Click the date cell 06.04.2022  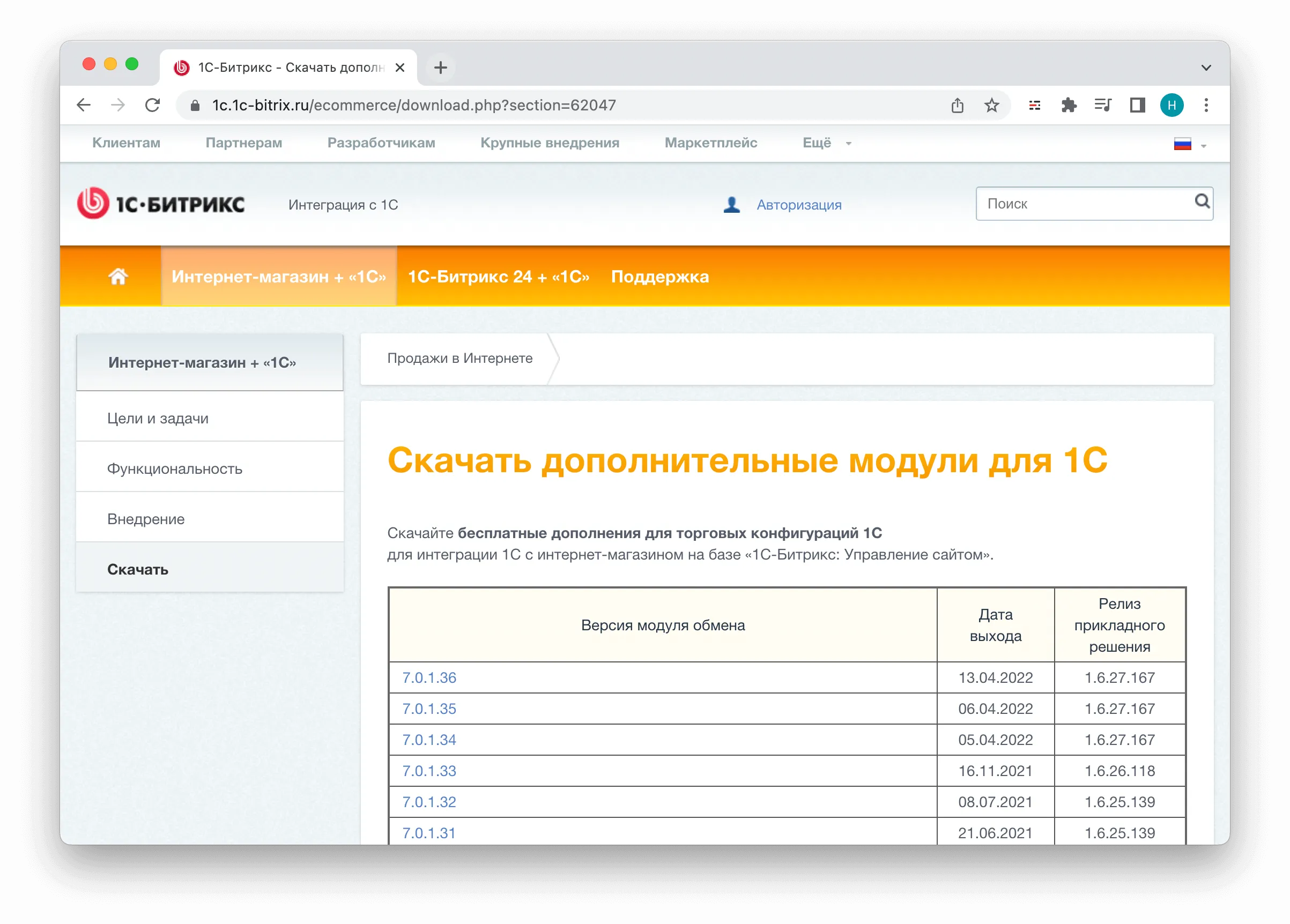point(995,709)
